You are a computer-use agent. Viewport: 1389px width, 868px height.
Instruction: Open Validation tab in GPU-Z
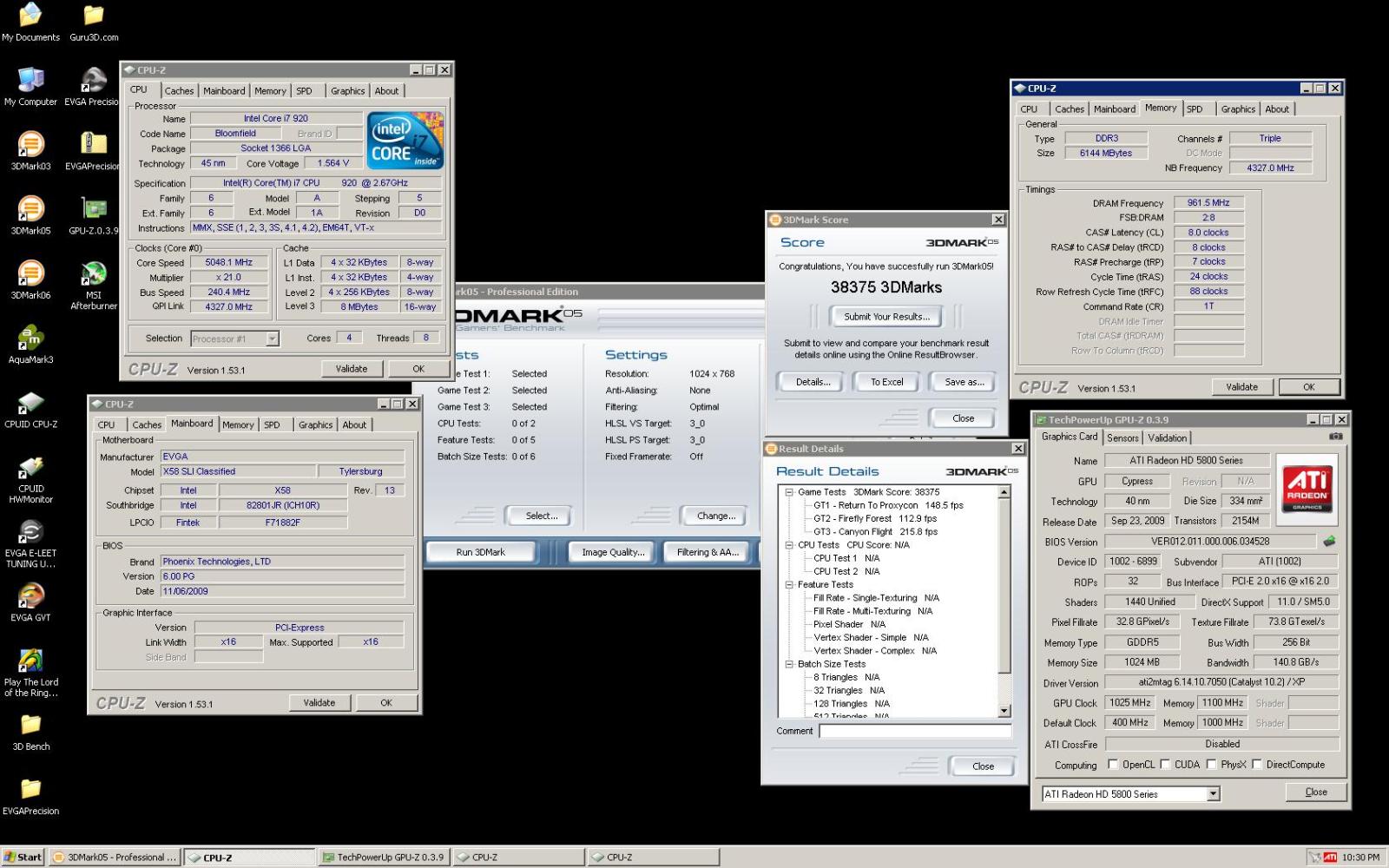(x=1167, y=438)
